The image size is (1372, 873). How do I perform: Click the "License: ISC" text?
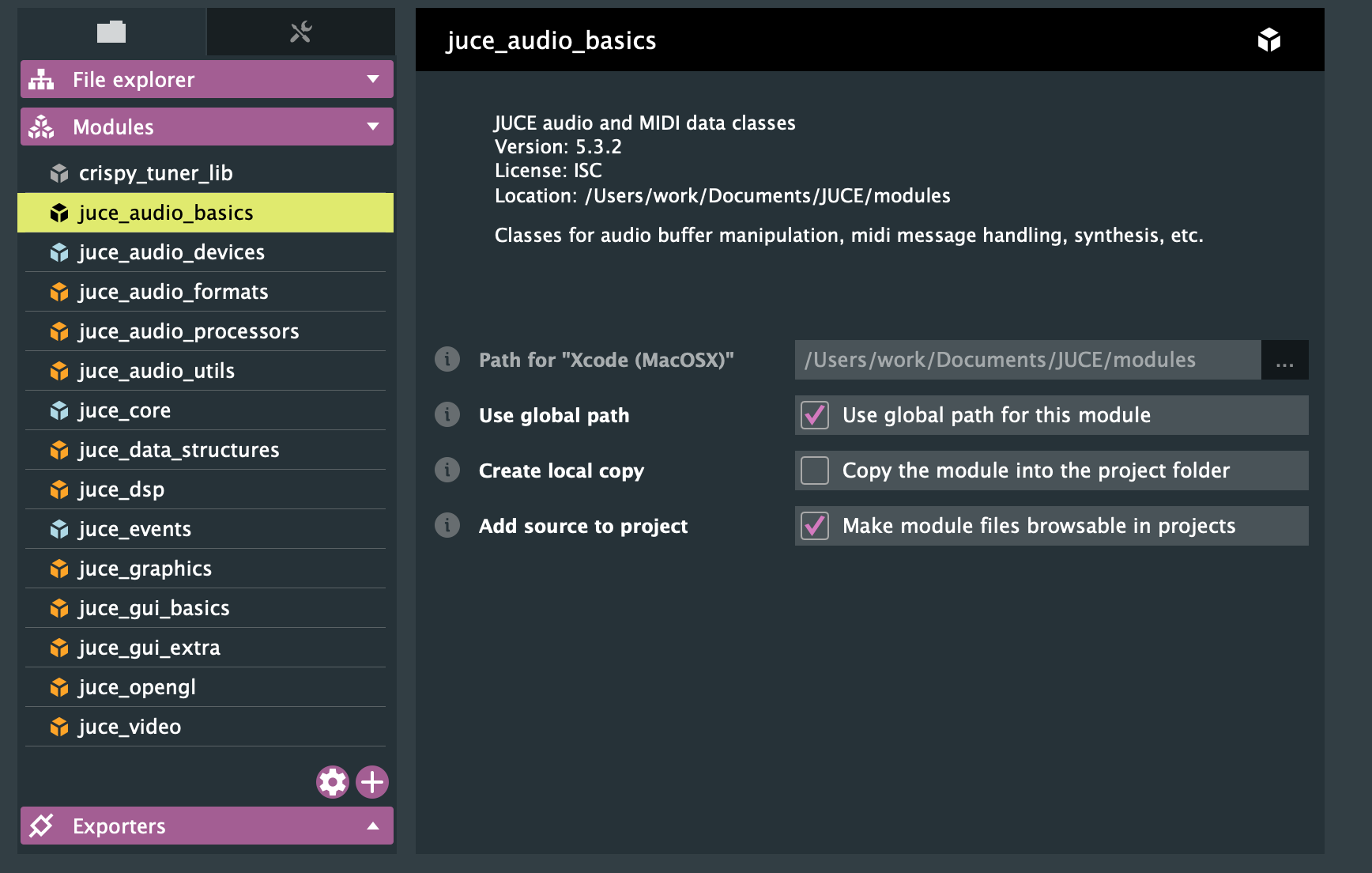(548, 171)
